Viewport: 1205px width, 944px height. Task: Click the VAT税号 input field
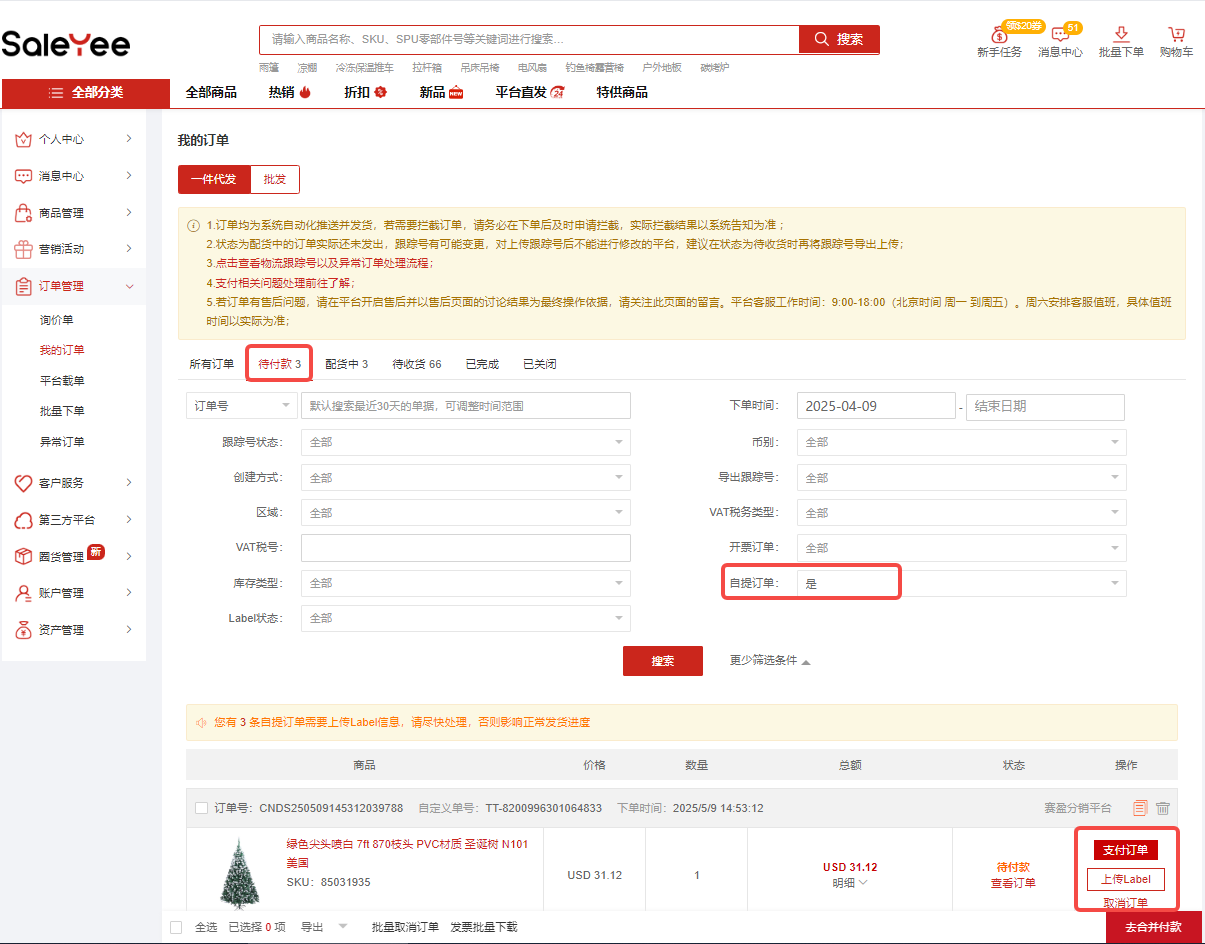[465, 548]
